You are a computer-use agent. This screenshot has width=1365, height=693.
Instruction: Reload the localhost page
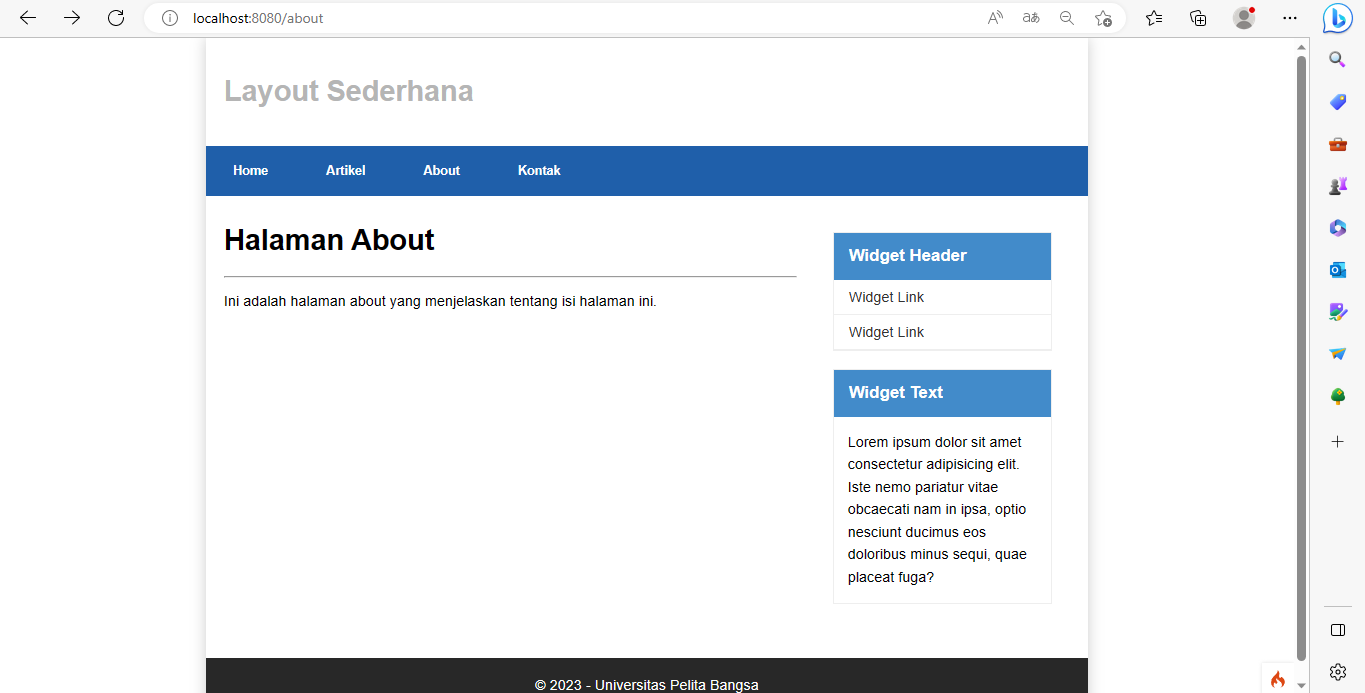(x=115, y=17)
